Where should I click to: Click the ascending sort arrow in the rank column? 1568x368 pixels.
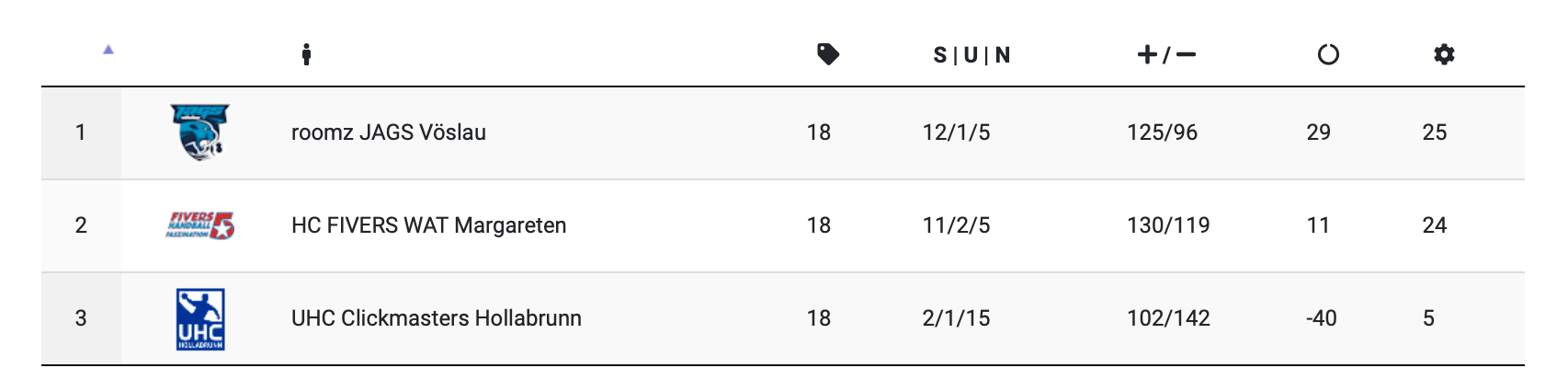pos(108,50)
